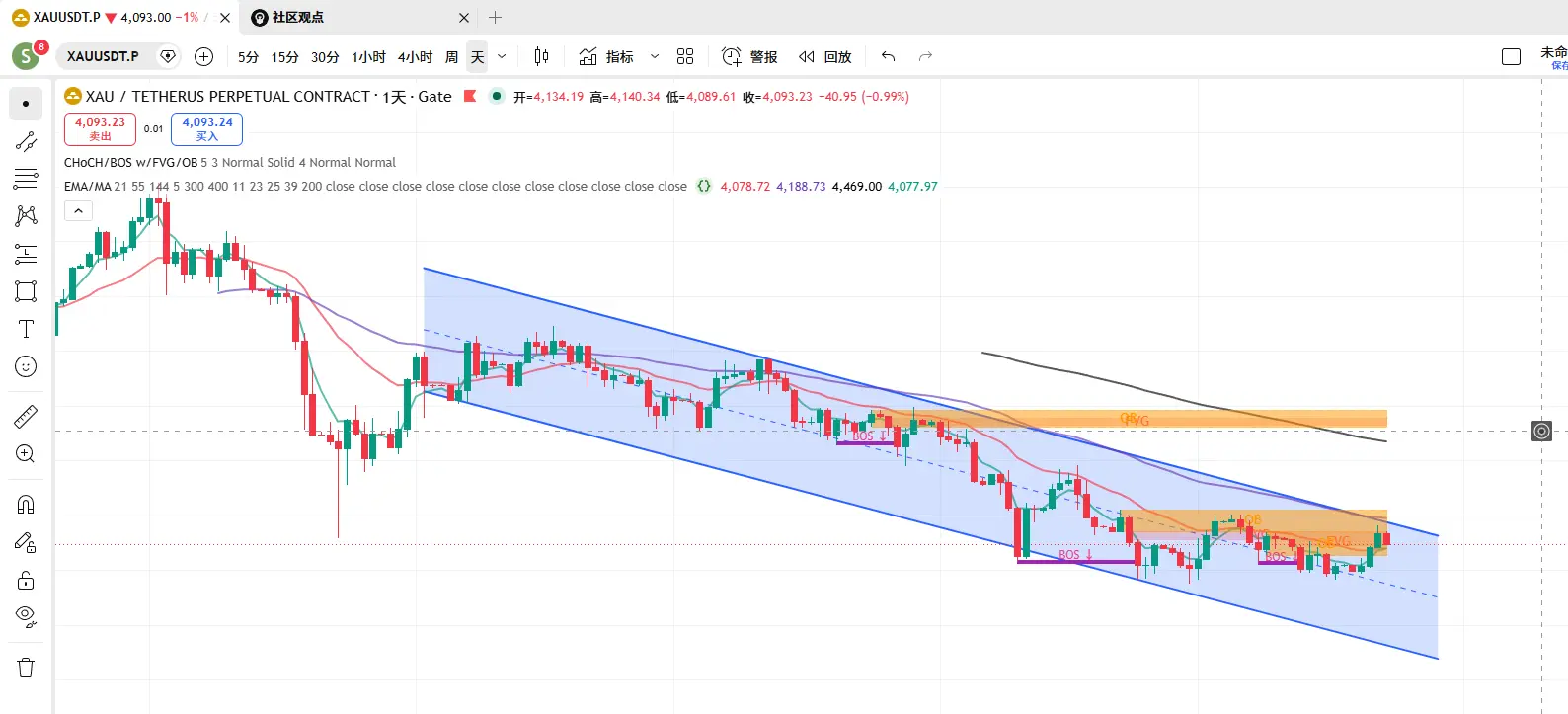Open indicator templates grid icon
This screenshot has height=714, width=1568.
[x=685, y=56]
